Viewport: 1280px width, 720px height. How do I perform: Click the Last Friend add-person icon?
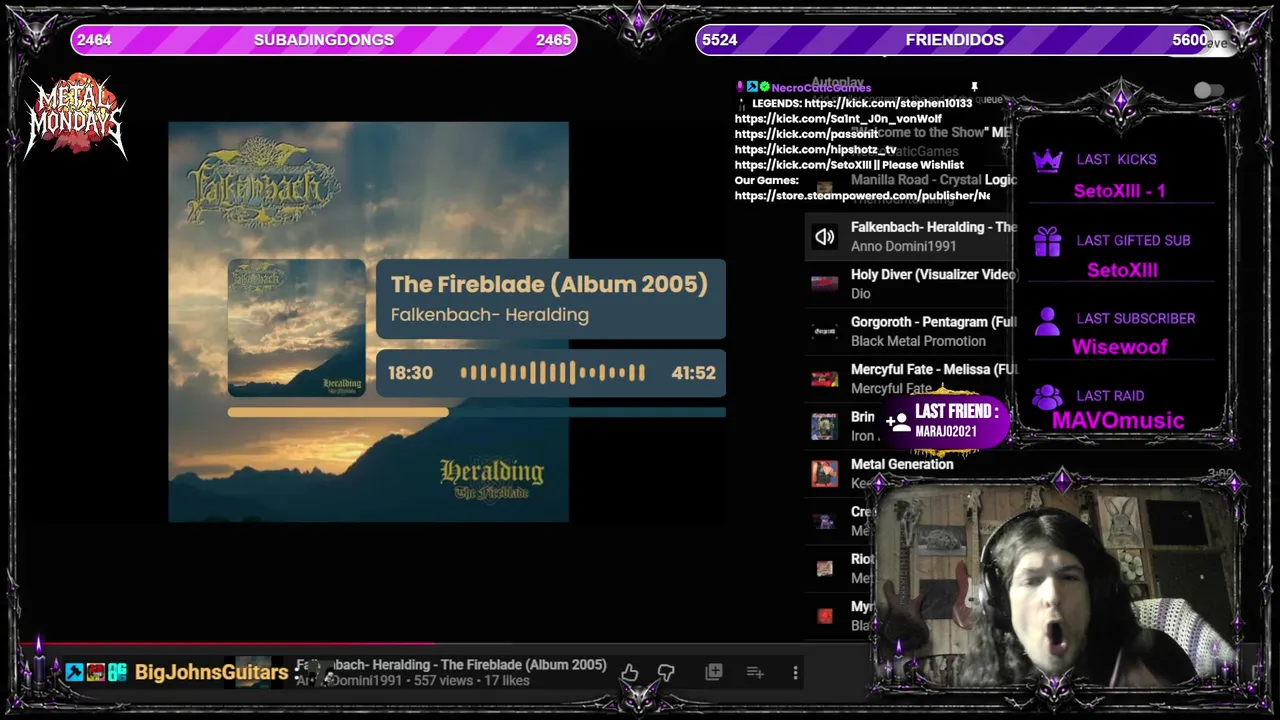897,422
